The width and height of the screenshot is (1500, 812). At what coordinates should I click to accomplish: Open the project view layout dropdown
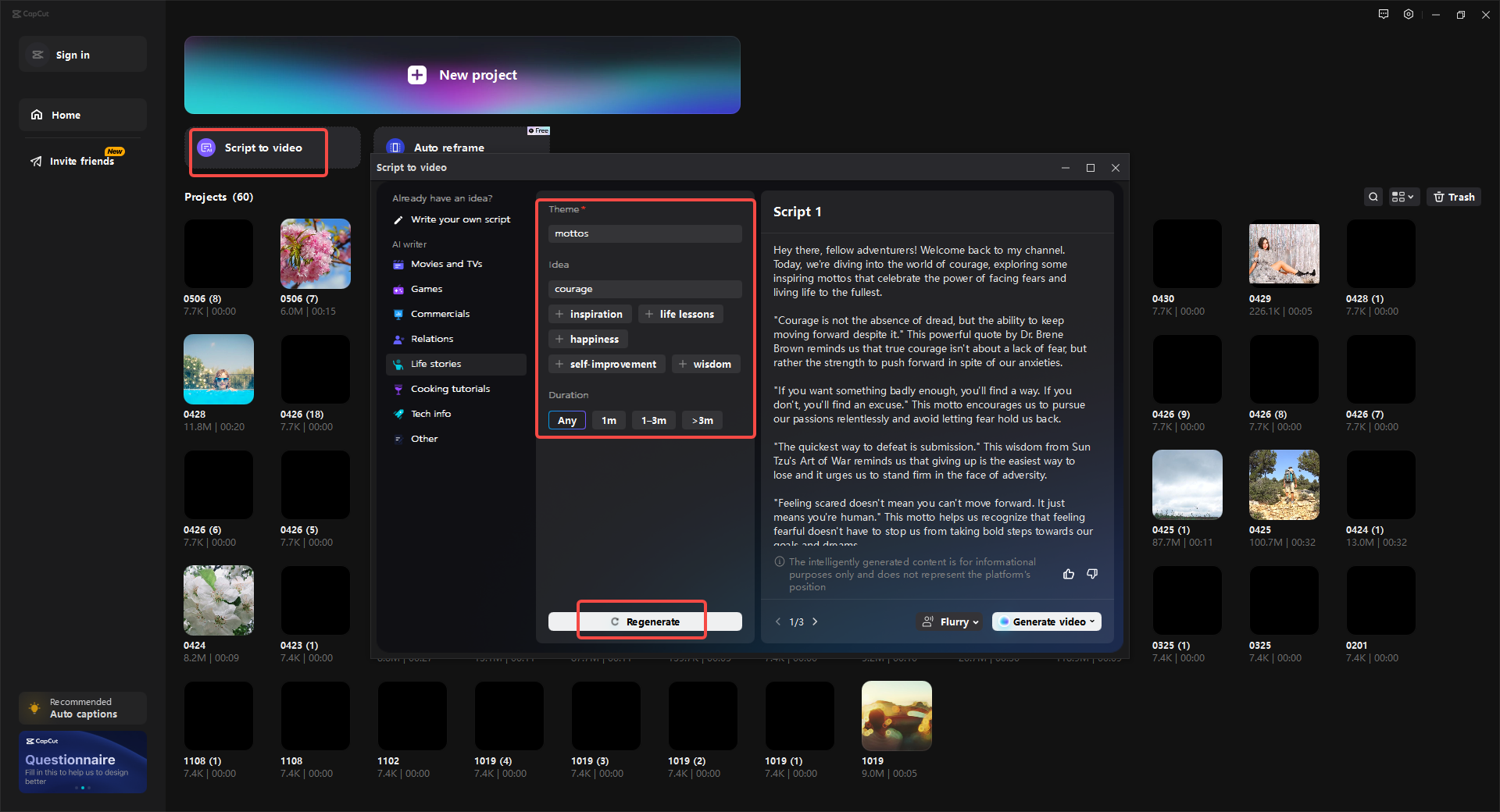click(x=1403, y=197)
